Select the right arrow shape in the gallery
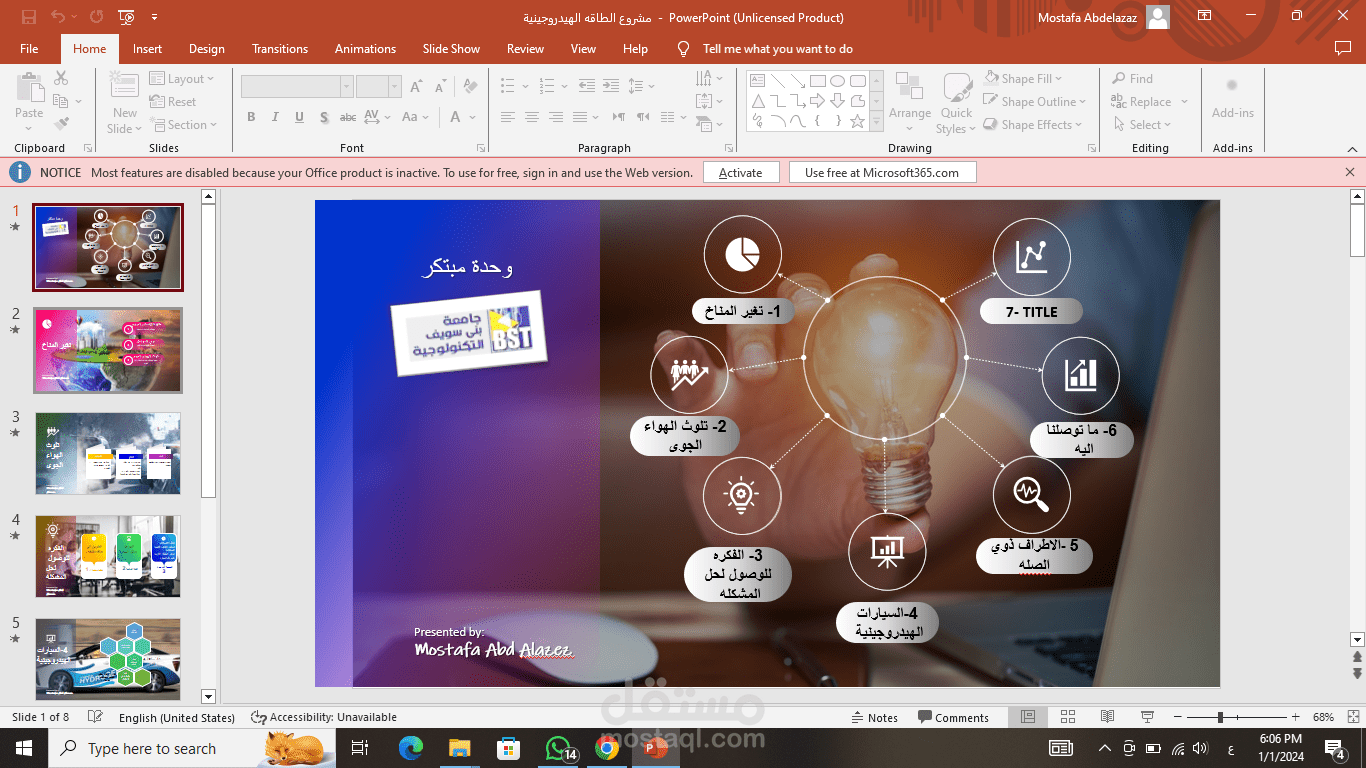The width and height of the screenshot is (1366, 768). click(817, 101)
